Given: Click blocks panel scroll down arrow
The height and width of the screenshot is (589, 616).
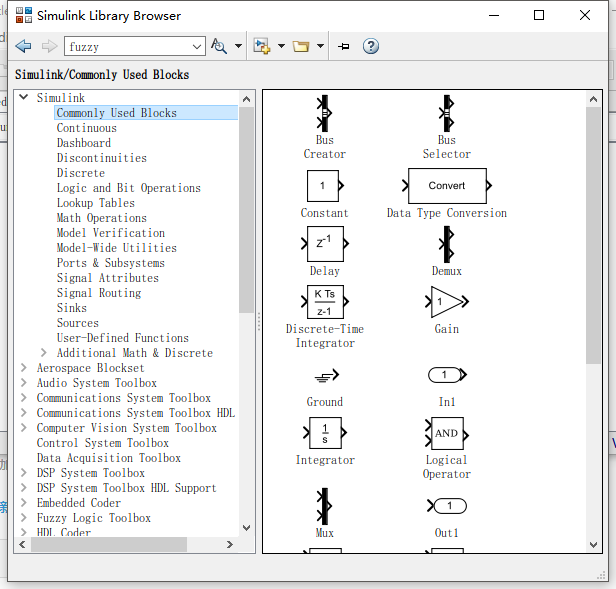Looking at the screenshot, I should point(593,545).
